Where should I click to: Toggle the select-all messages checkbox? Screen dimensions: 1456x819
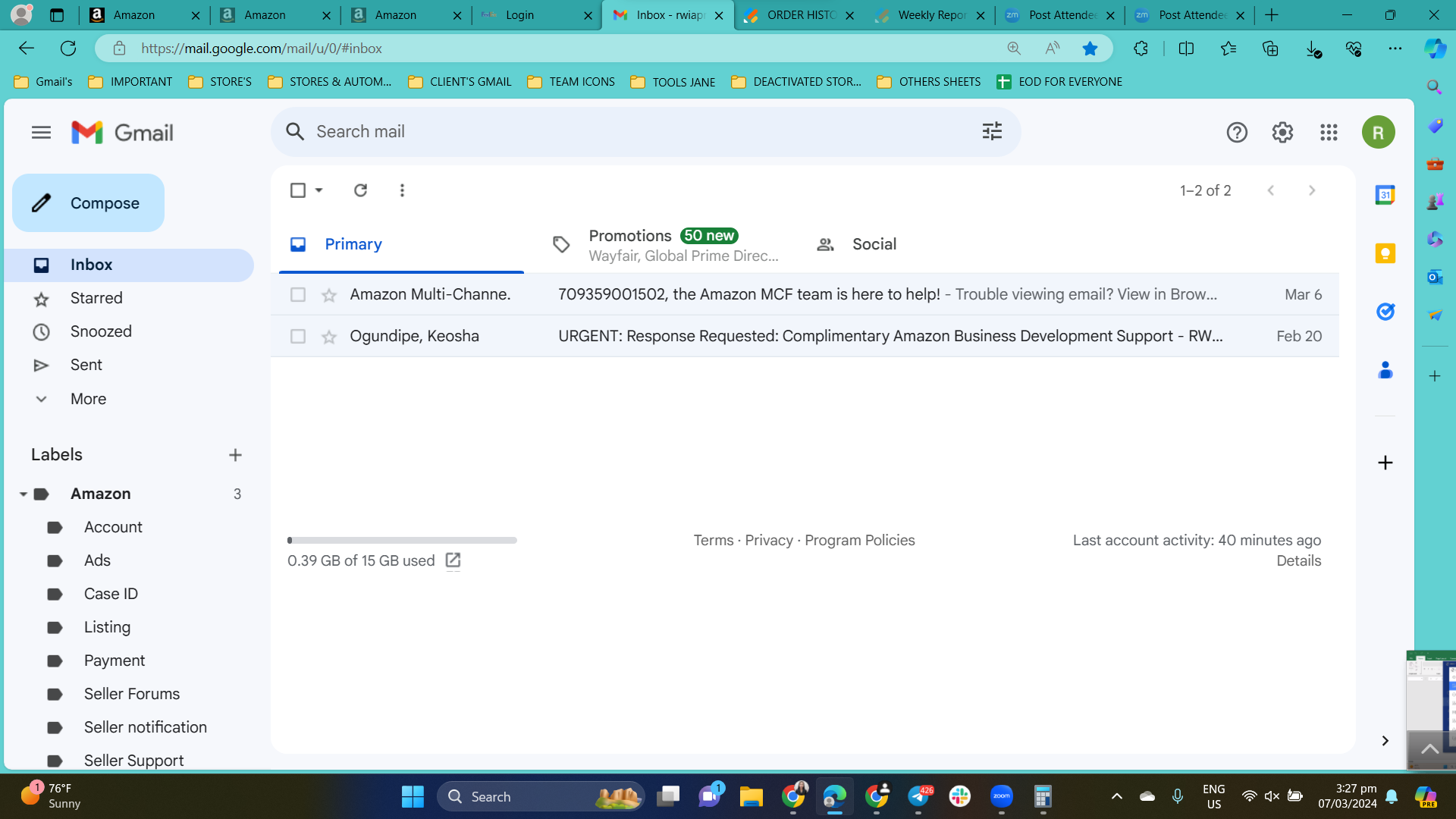click(x=298, y=190)
